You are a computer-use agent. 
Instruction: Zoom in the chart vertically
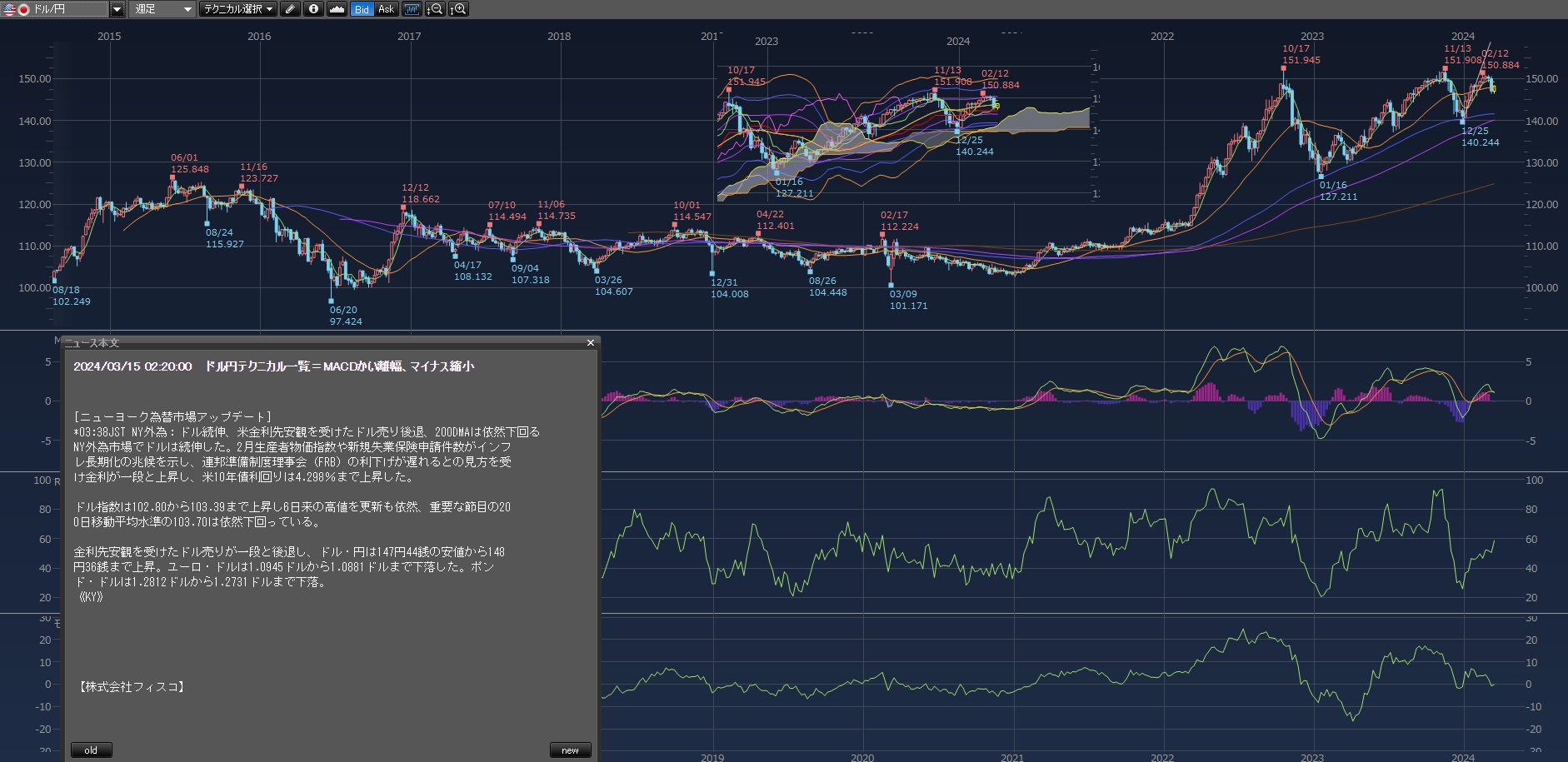tap(458, 9)
